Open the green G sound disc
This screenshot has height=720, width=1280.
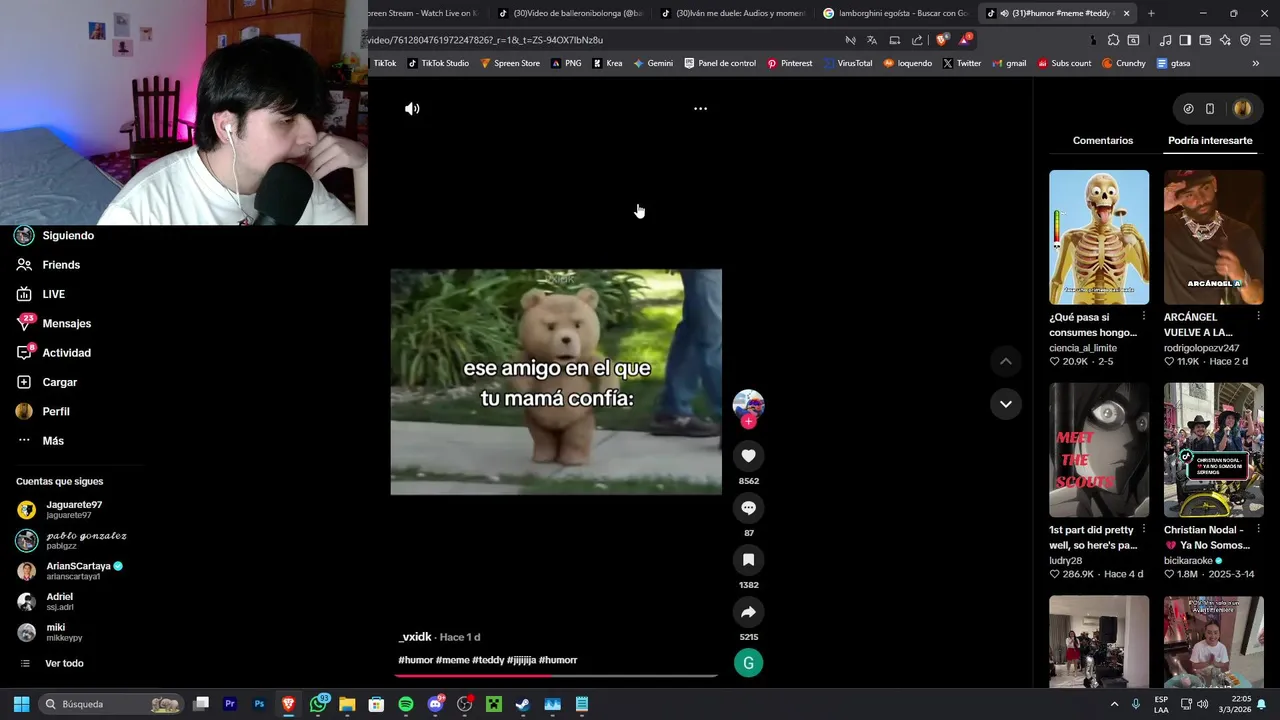click(x=748, y=663)
